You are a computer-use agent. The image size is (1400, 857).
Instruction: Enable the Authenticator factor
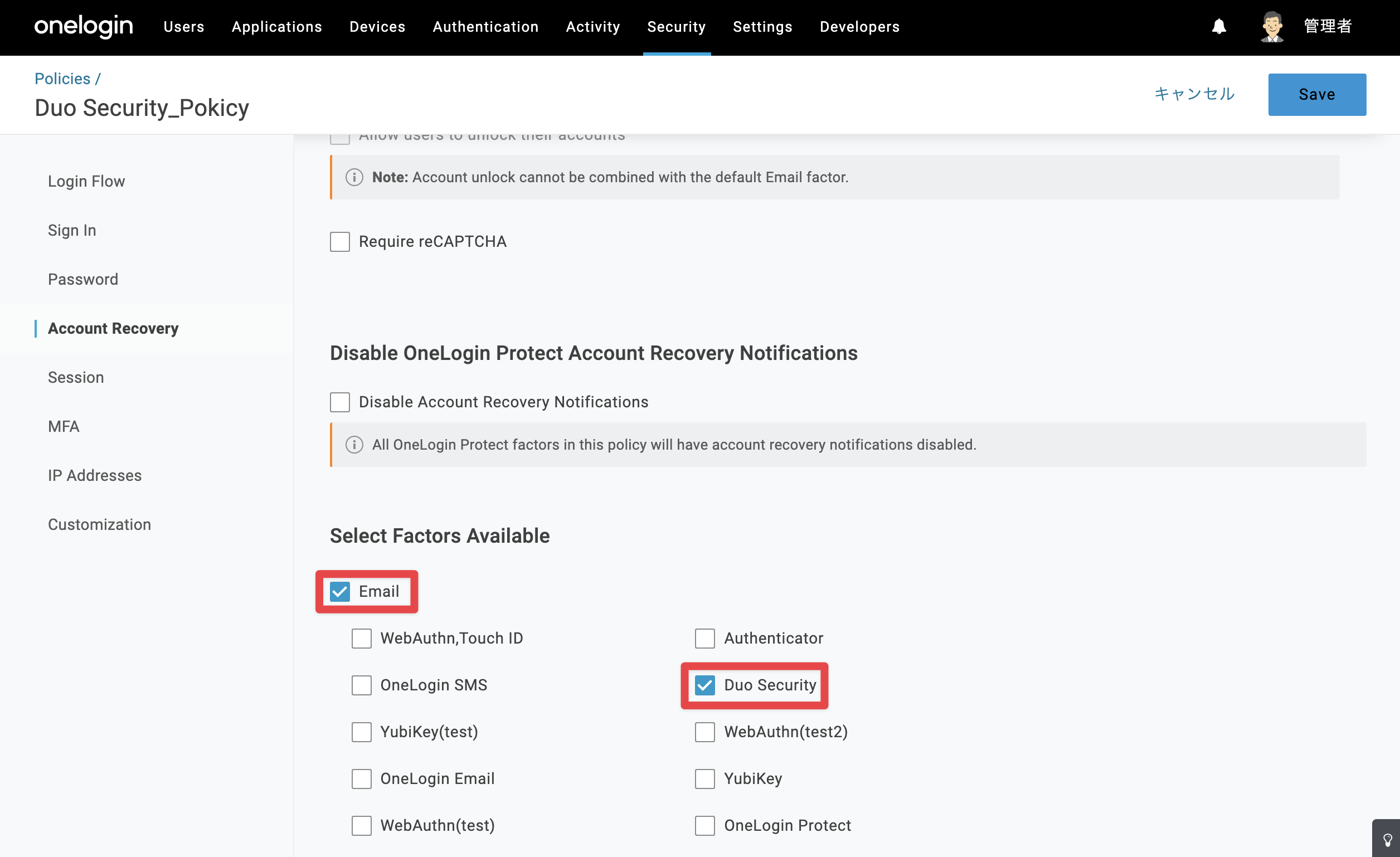[704, 639]
